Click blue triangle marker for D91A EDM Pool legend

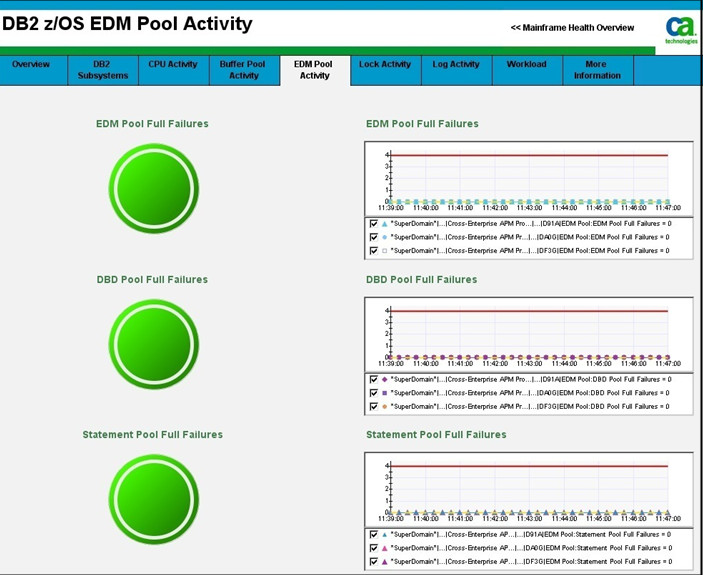point(384,223)
